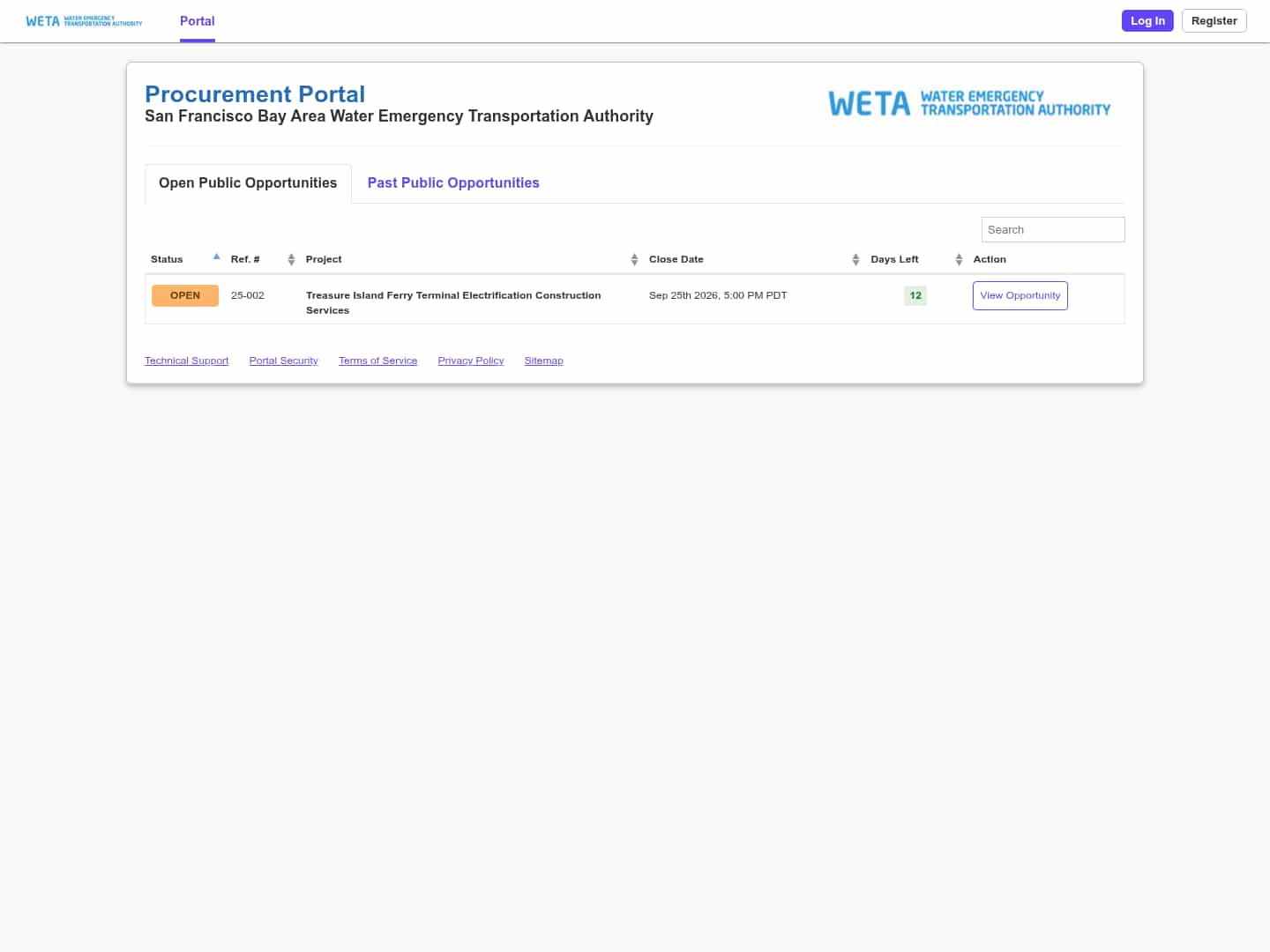Switch to Past Public Opportunities tab
The width and height of the screenshot is (1270, 952).
[453, 183]
